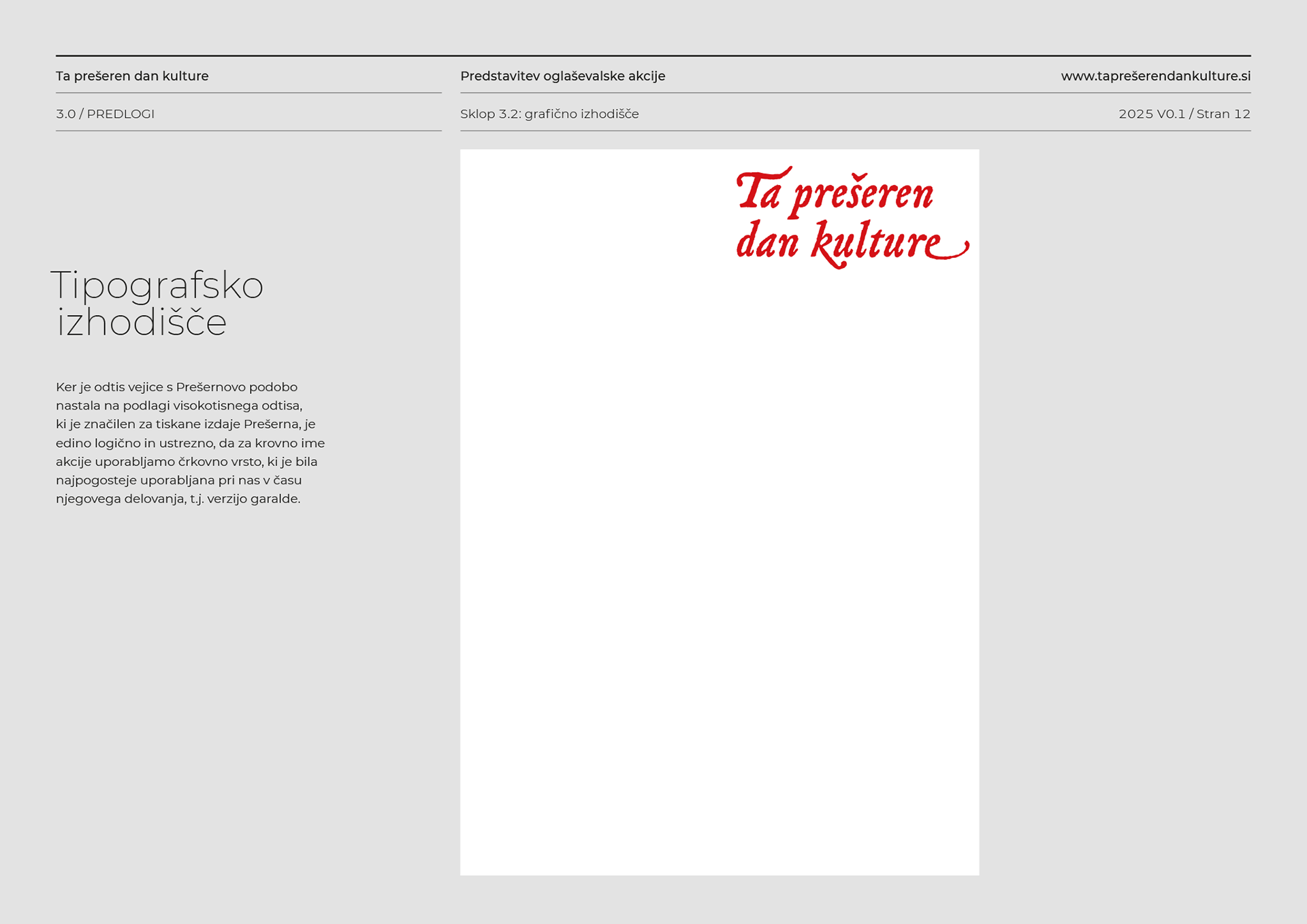Click 'Stran 12' page number

point(1223,114)
